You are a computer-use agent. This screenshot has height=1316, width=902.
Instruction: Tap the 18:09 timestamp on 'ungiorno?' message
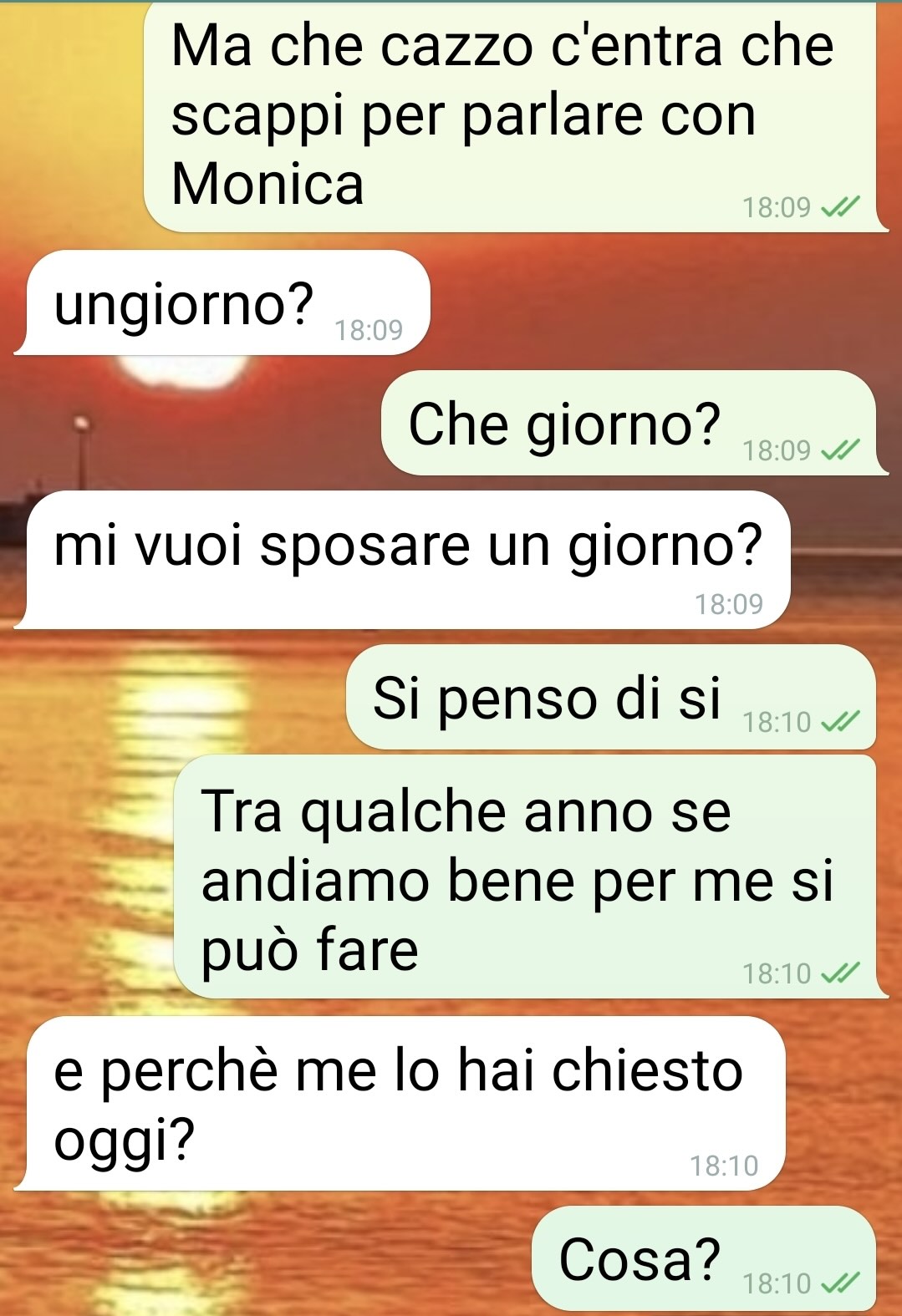pos(369,331)
